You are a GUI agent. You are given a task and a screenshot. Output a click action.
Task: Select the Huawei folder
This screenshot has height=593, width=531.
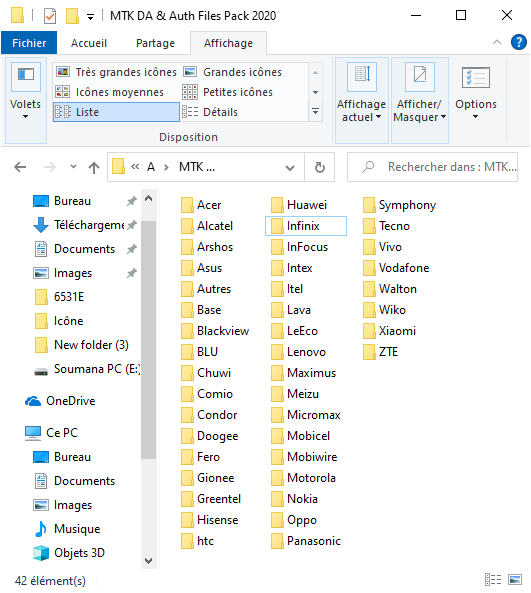pos(299,205)
